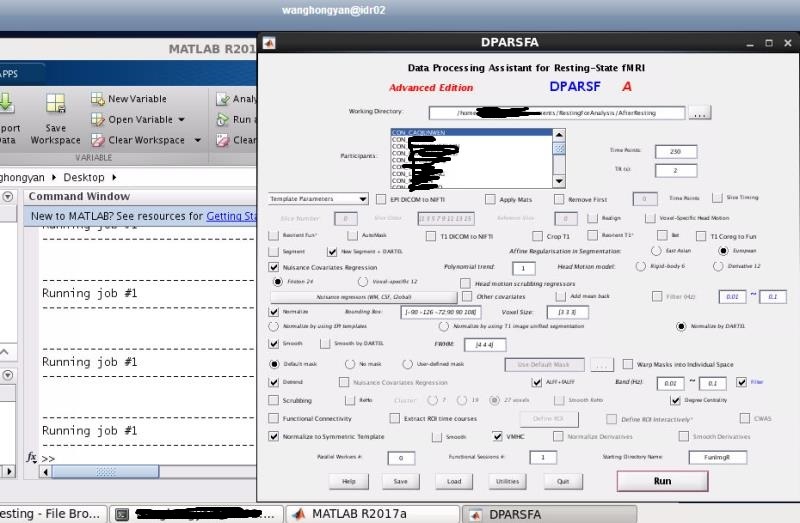Browse working directory with the ... button
Viewport: 800px width, 523px height.
tap(699, 113)
